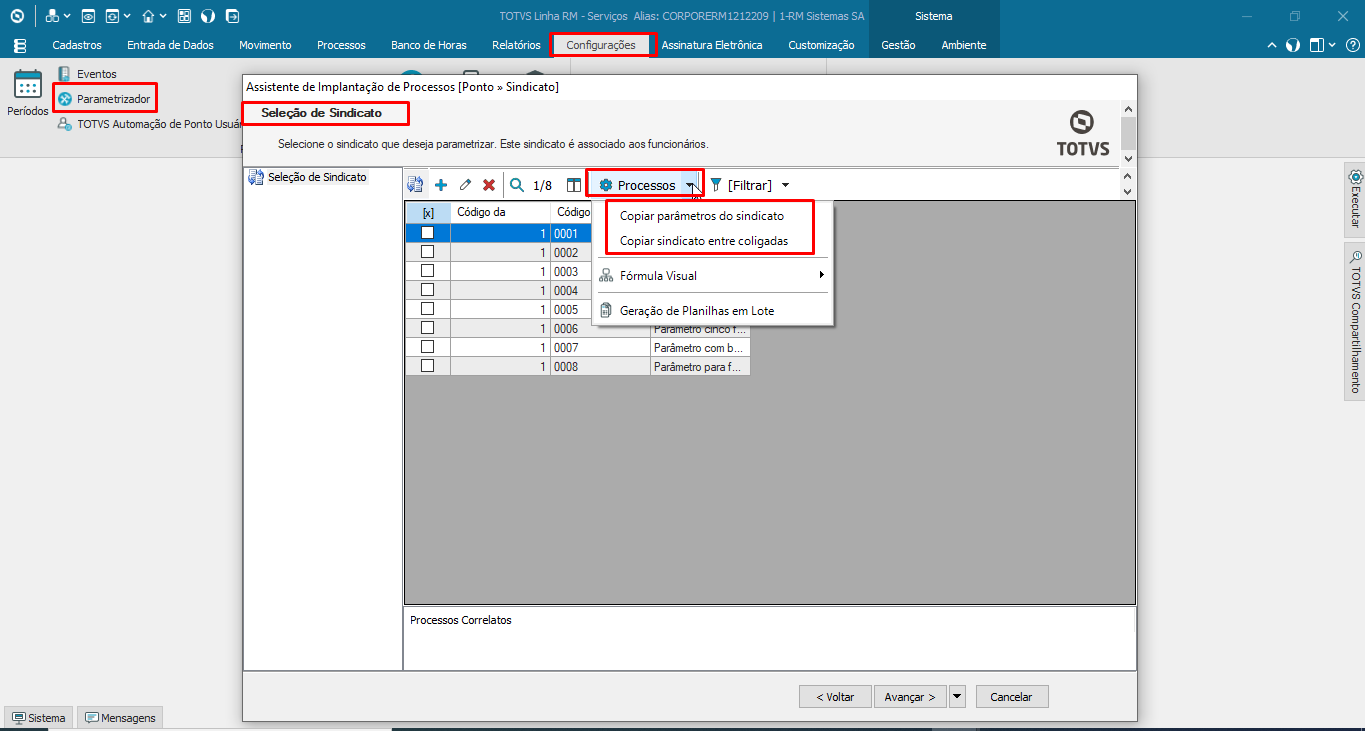The height and width of the screenshot is (731, 1365).
Task: Open Eventos in the ribbon
Action: (x=87, y=74)
